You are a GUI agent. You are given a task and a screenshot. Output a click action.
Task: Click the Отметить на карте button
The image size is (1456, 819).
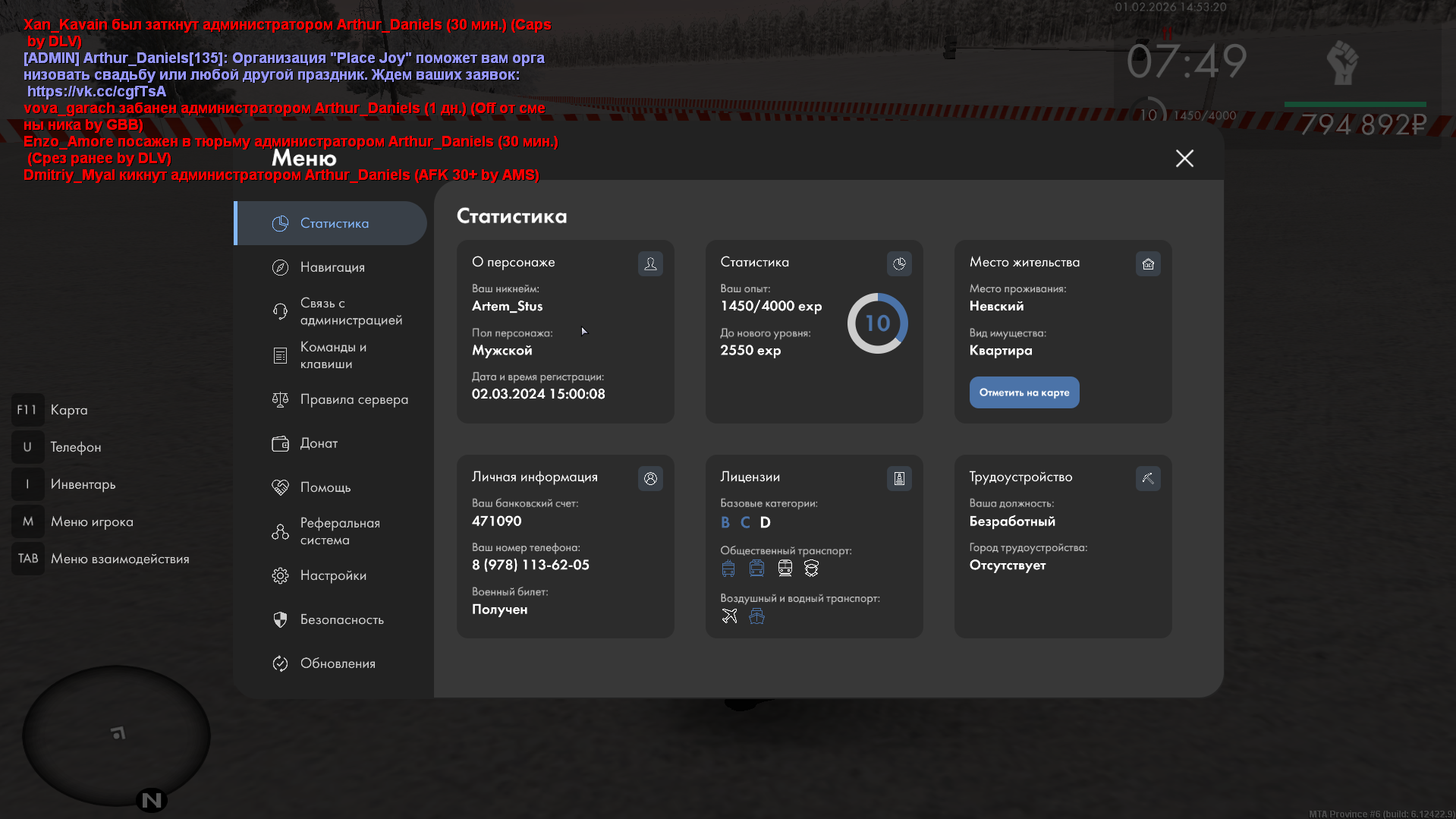coord(1024,392)
